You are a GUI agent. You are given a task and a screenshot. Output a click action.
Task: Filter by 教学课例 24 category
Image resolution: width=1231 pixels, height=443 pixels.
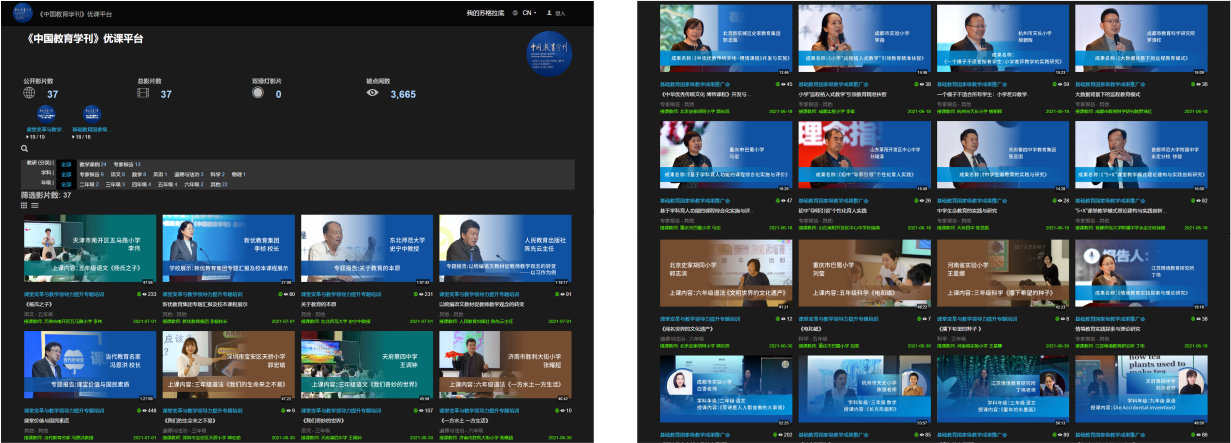[93, 163]
